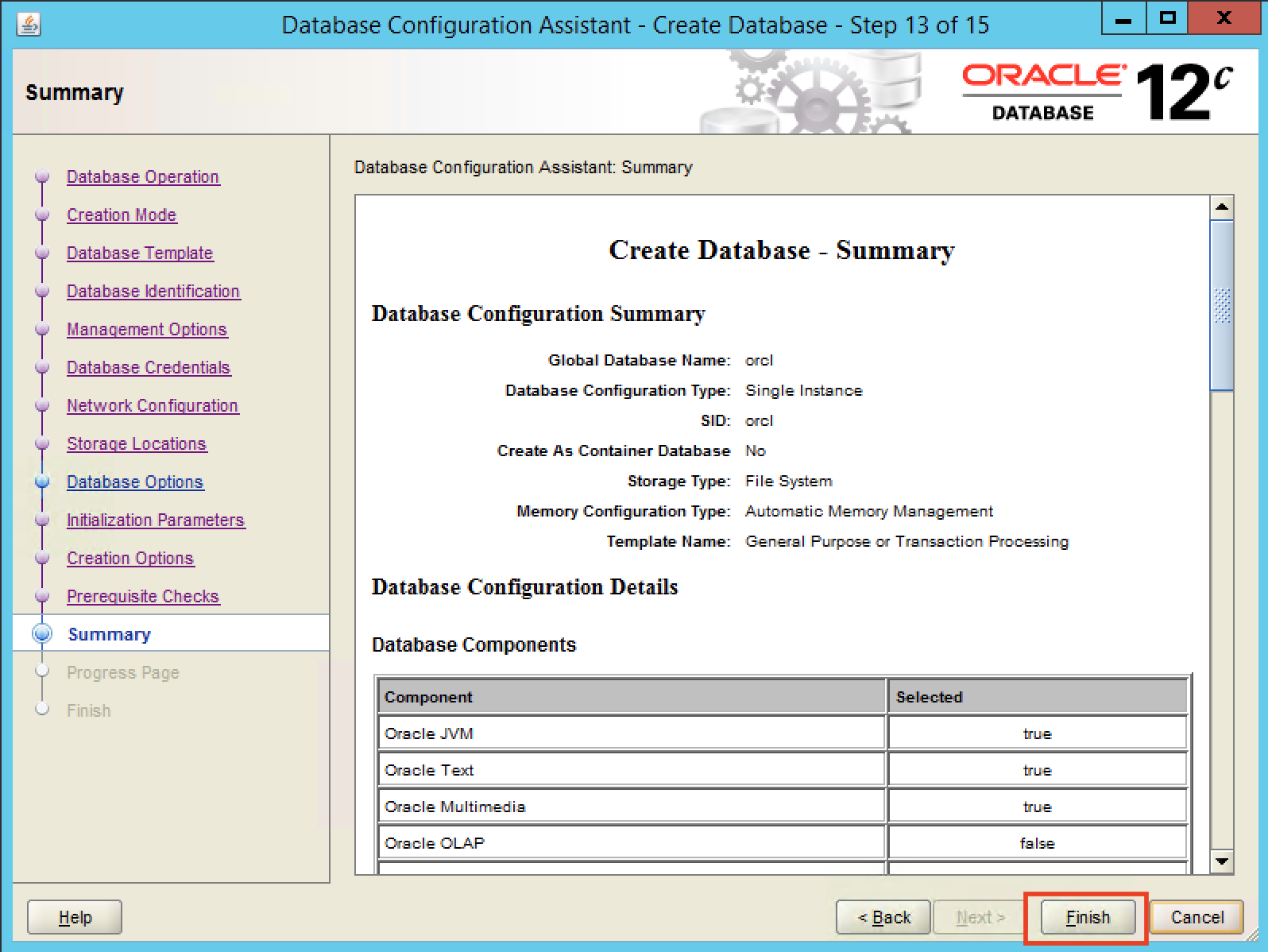Return to Prerequisite Checks step
This screenshot has height=952, width=1268.
[143, 596]
